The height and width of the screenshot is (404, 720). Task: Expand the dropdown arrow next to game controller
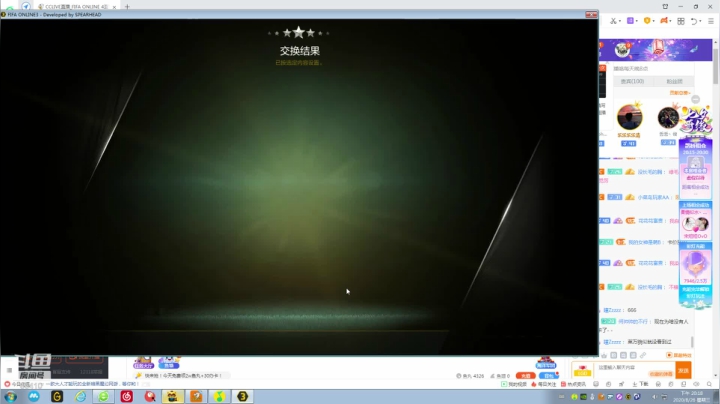coord(670,21)
